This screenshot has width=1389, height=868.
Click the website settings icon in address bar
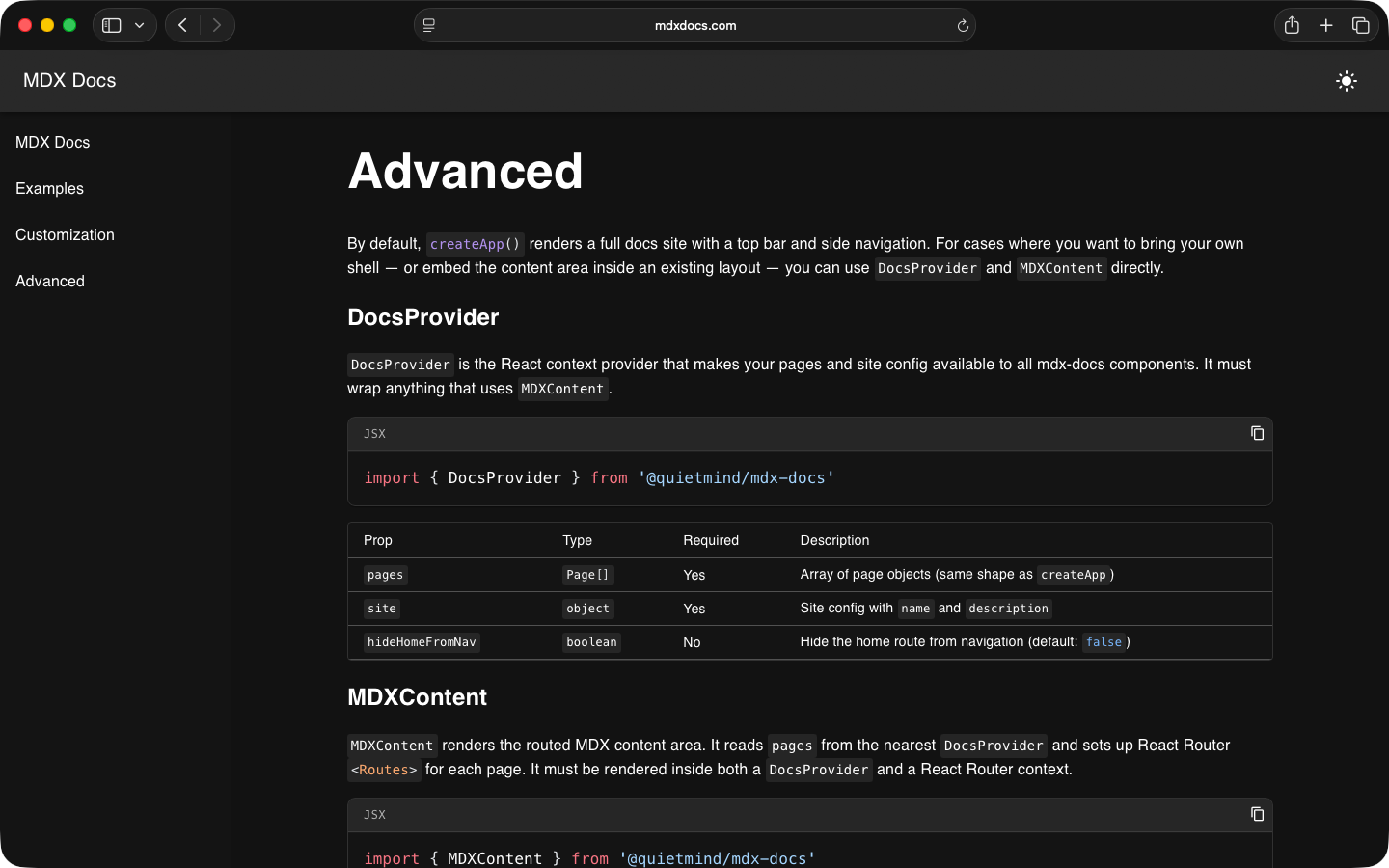pos(427,25)
